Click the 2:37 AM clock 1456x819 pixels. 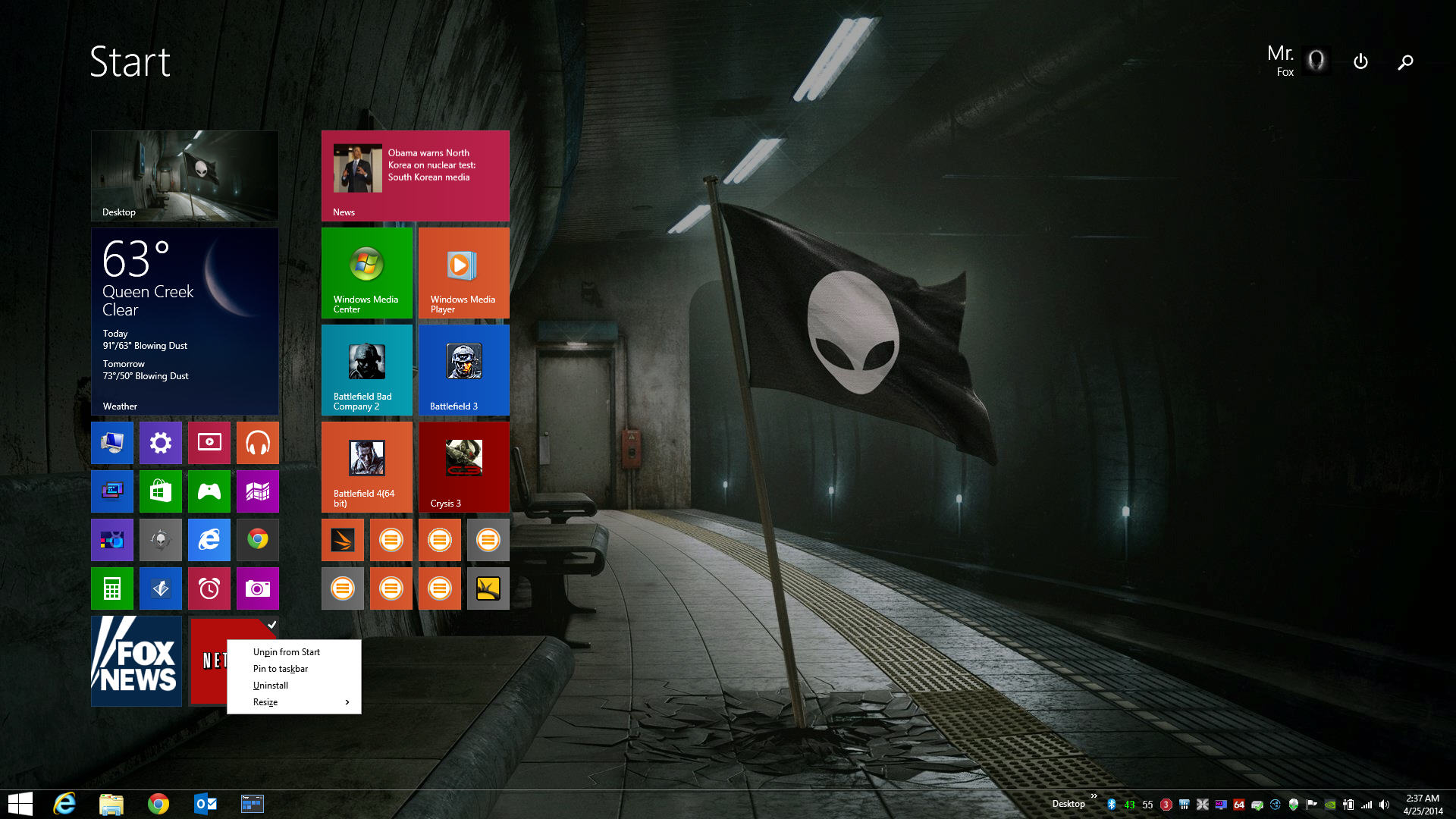click(1423, 799)
